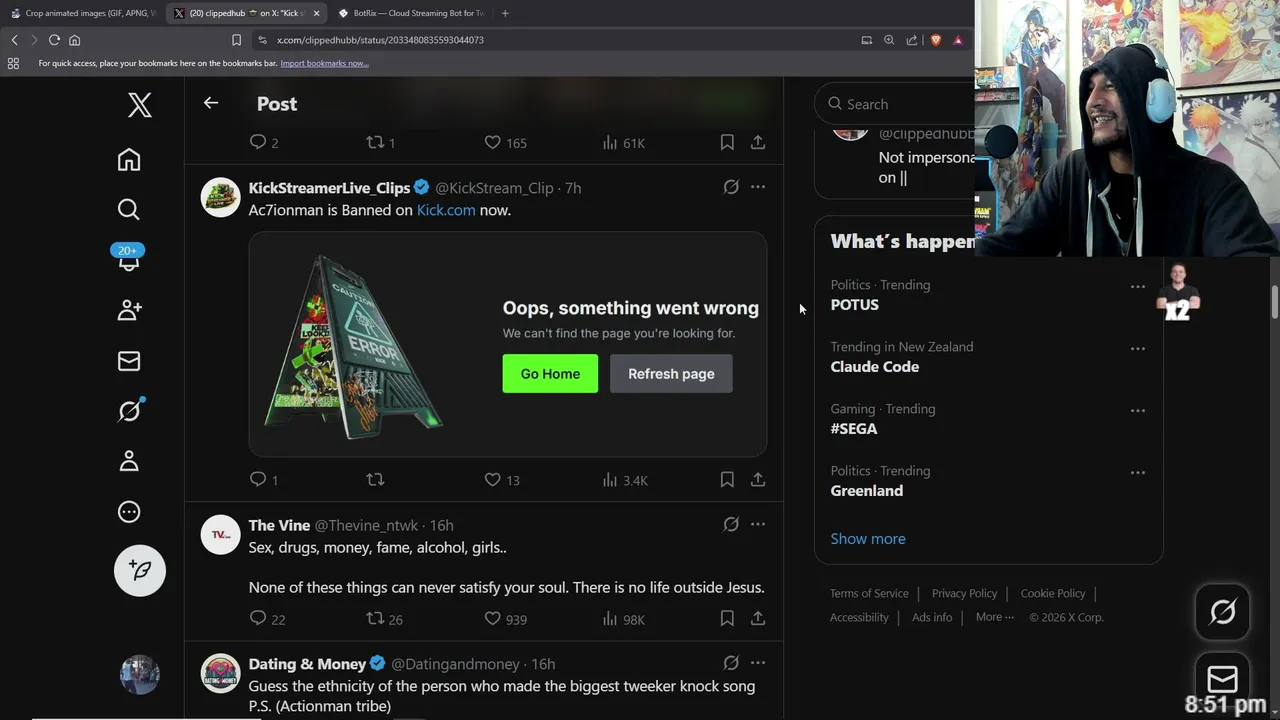Open The Vine profile name
Screen dimensions: 1280x720
(279, 525)
